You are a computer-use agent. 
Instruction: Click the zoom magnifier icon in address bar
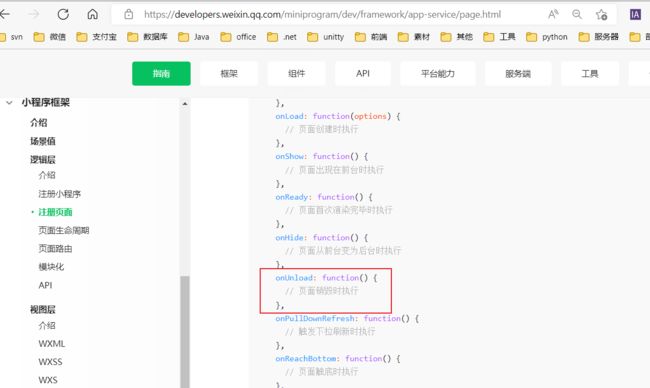[x=577, y=15]
